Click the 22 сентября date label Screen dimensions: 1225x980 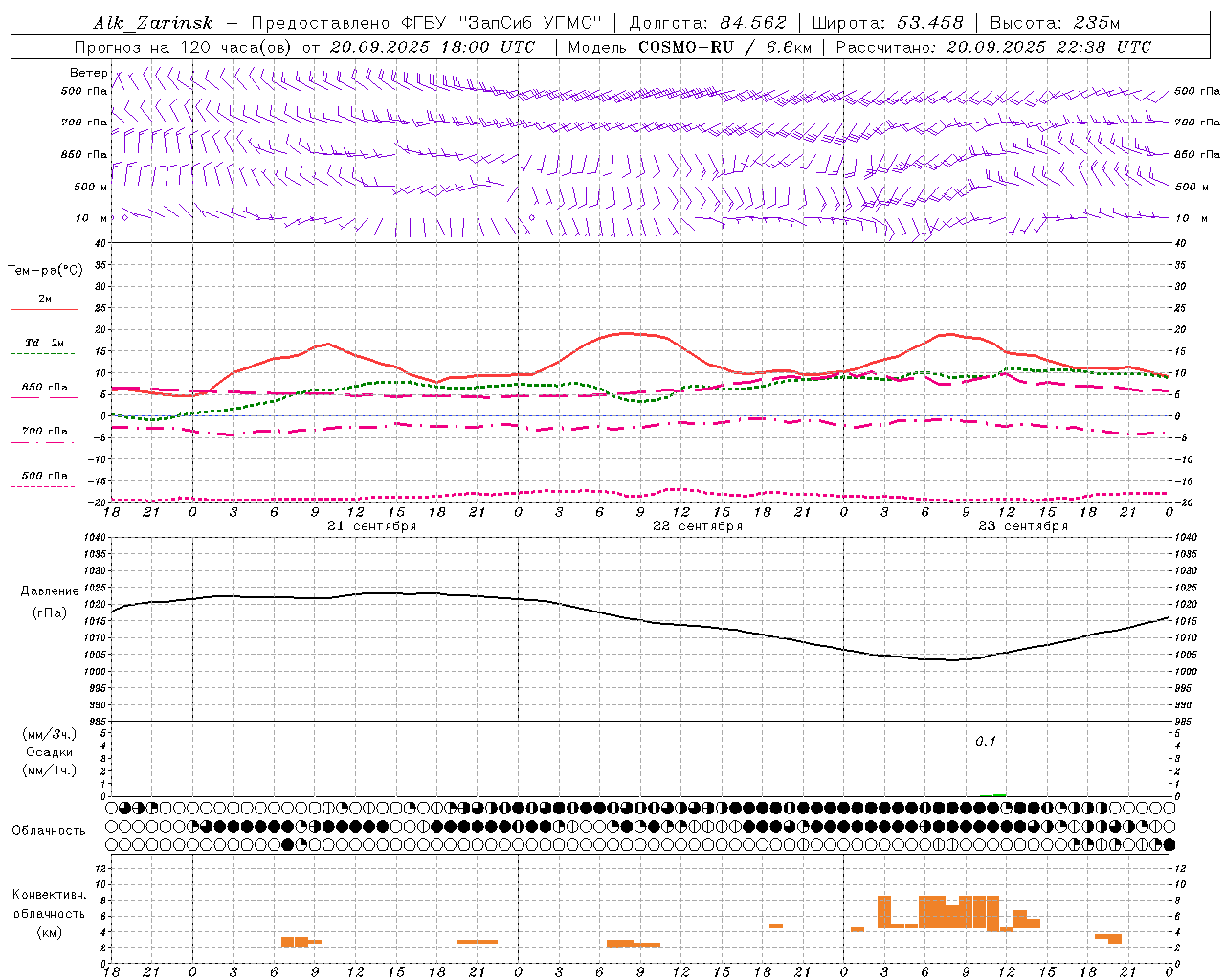click(698, 526)
